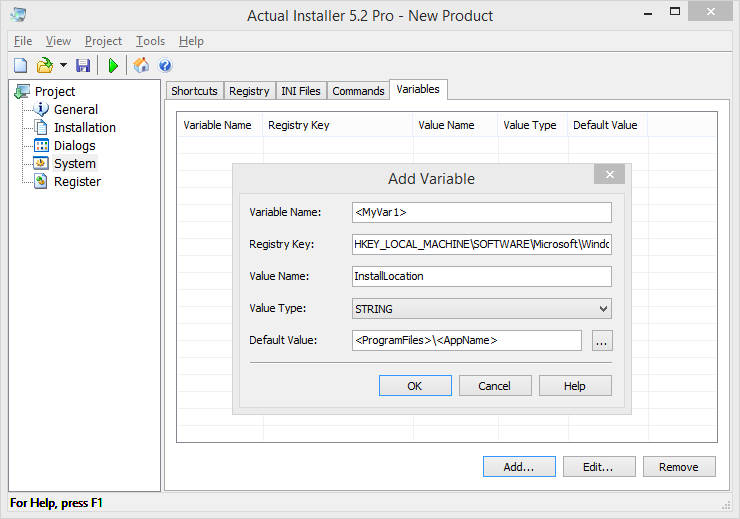Screen dimensions: 740x519
Task: Click the green Build play icon
Action: 113,66
